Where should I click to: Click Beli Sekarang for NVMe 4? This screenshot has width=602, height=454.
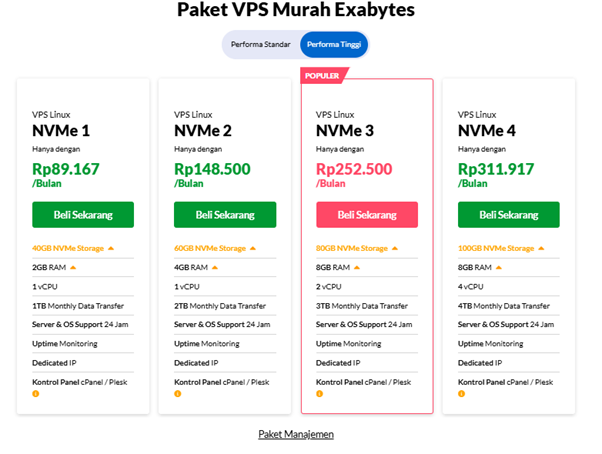click(x=509, y=215)
